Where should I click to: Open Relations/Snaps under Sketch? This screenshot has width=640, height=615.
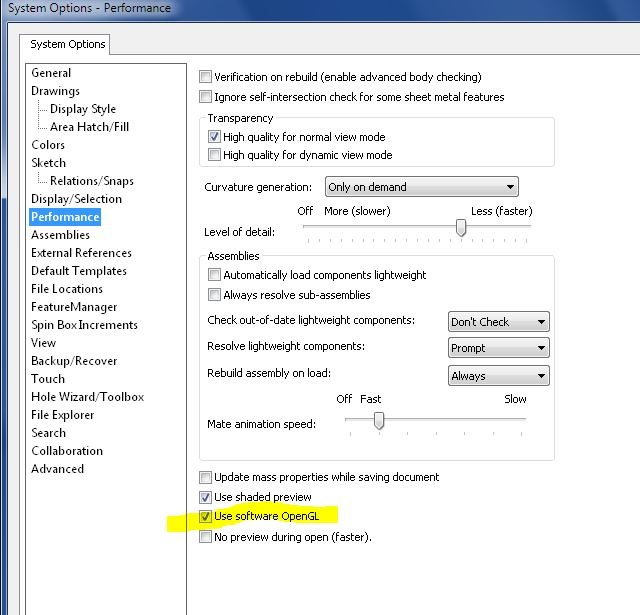coord(92,181)
